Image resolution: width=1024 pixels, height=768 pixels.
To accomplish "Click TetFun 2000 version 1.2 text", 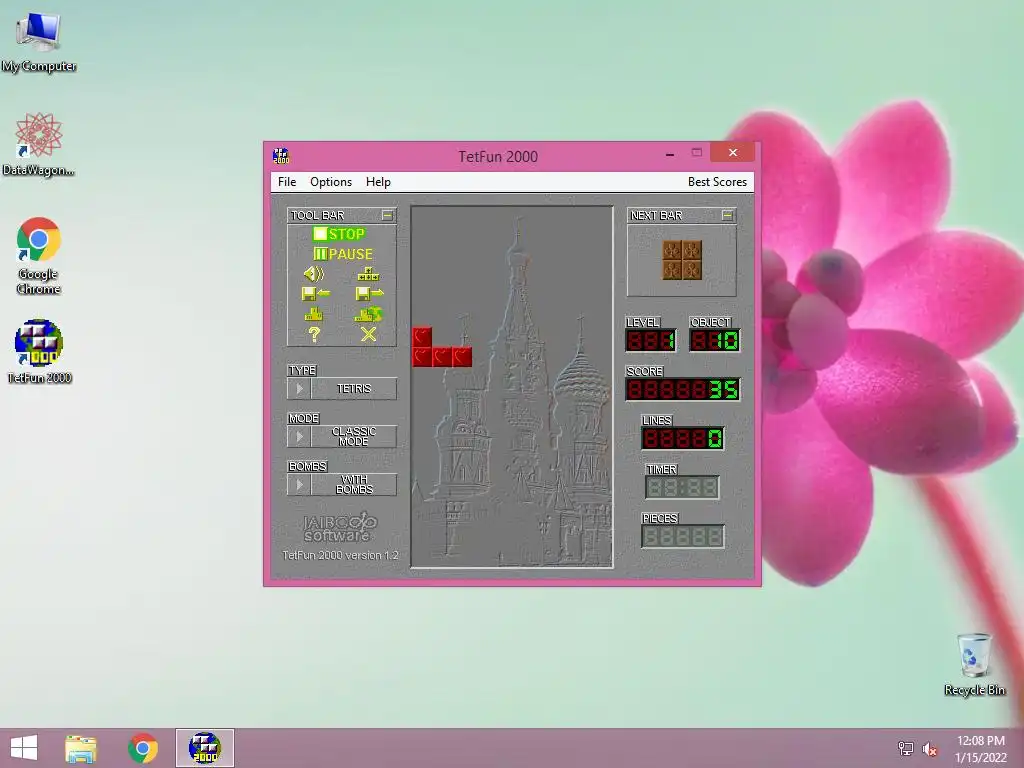I will click(340, 555).
